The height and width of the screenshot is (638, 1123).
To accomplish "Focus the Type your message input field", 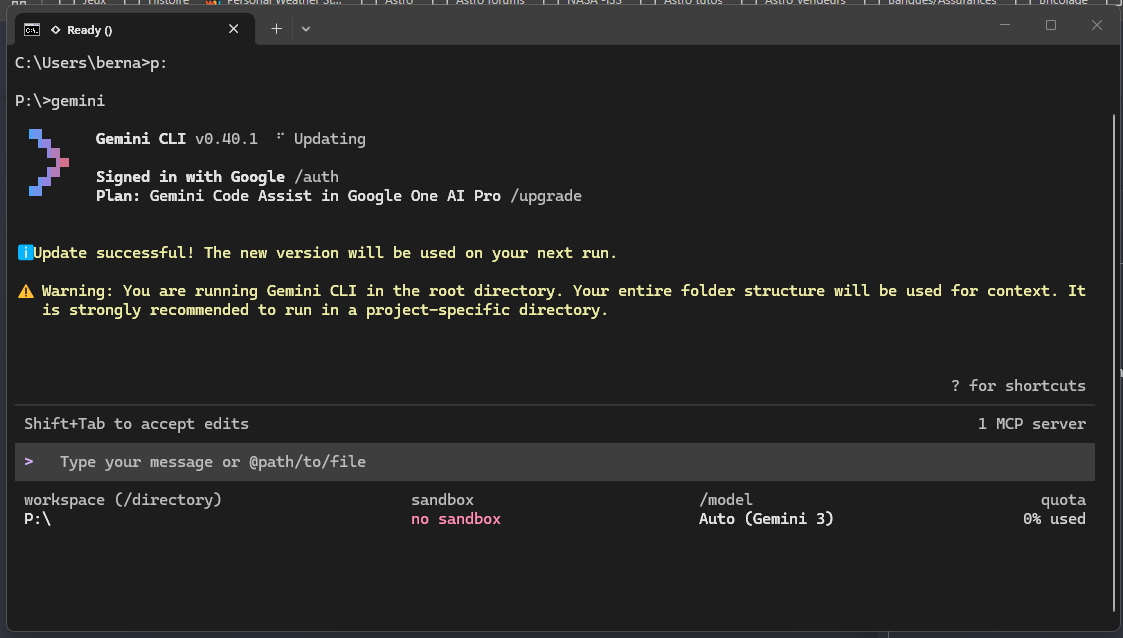I will click(x=554, y=462).
